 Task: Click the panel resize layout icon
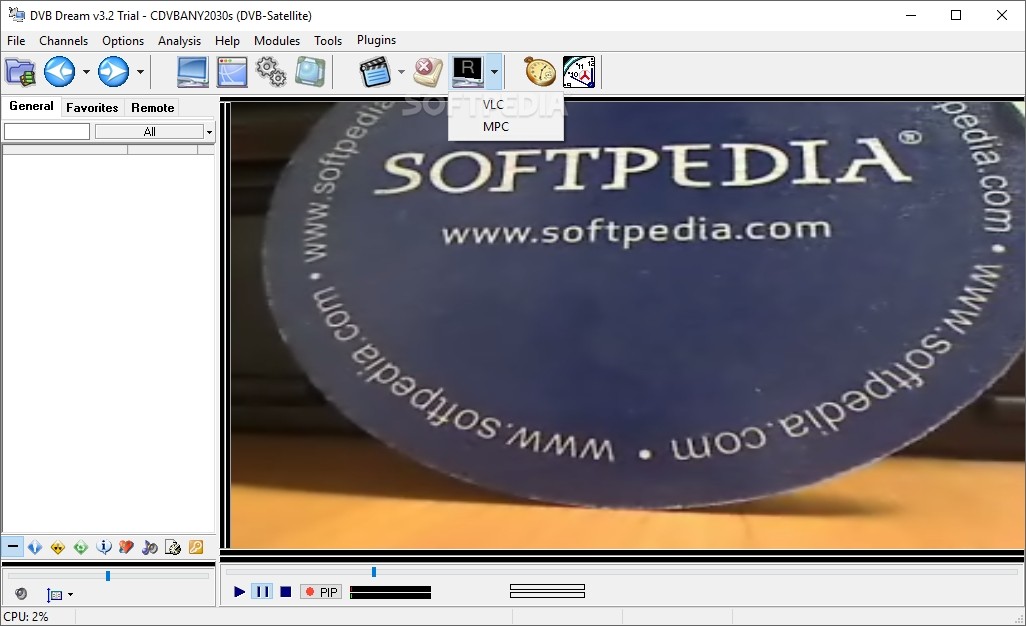point(54,595)
